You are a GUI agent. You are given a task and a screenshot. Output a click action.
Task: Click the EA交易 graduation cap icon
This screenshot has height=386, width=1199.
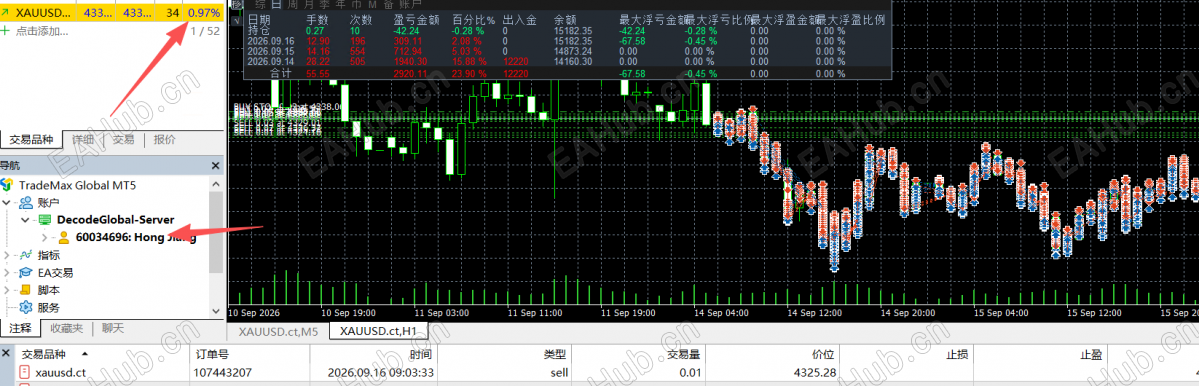[25, 273]
